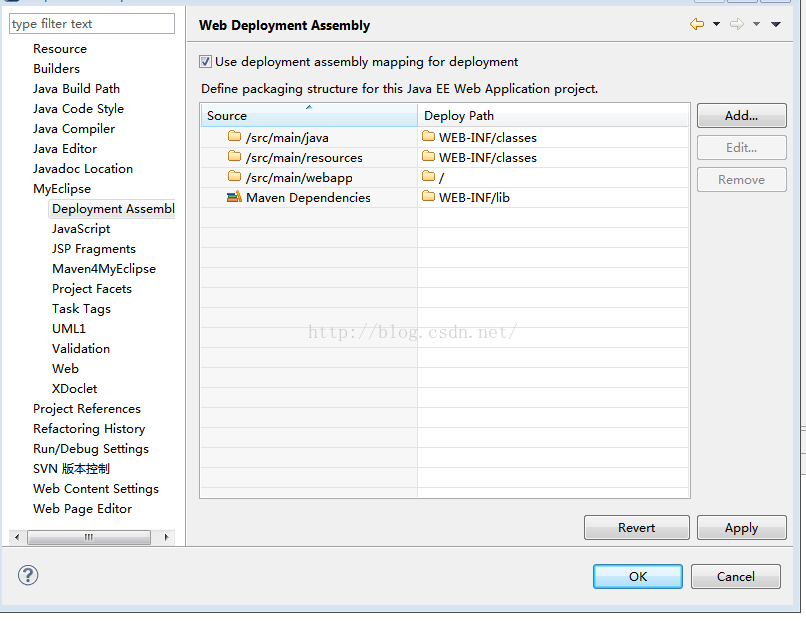
Task: Click the Maven Dependencies library icon
Action: click(x=234, y=196)
